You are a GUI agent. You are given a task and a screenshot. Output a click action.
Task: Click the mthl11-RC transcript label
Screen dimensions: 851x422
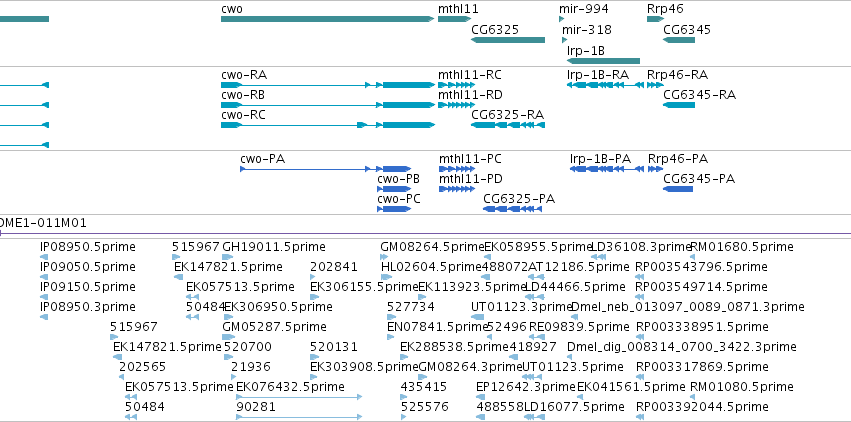point(470,75)
